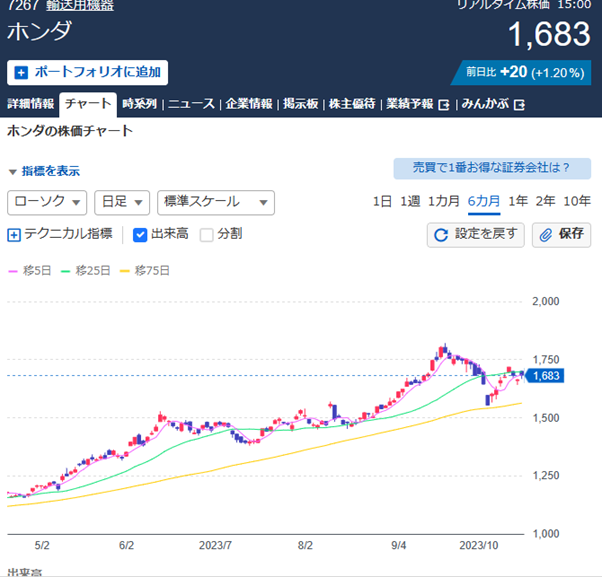Click external-link icon beside 業績予報
The image size is (602, 577).
coord(444,105)
